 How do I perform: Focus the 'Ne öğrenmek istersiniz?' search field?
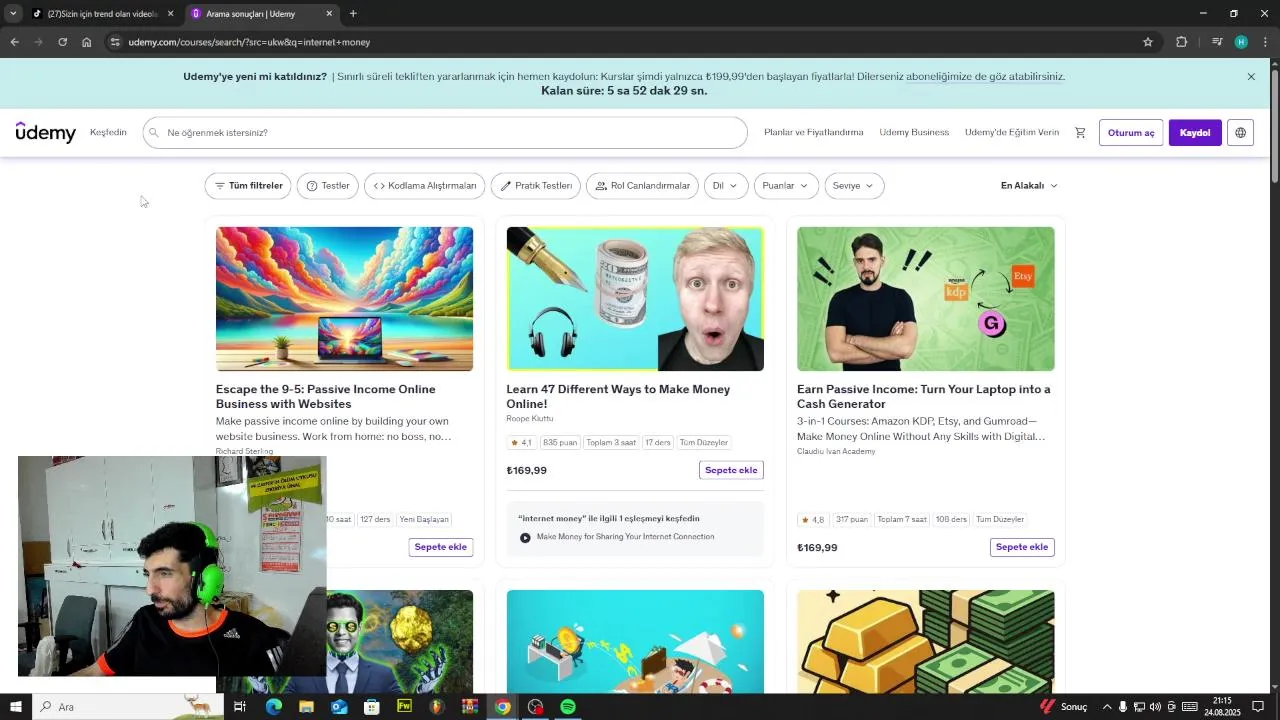[445, 133]
